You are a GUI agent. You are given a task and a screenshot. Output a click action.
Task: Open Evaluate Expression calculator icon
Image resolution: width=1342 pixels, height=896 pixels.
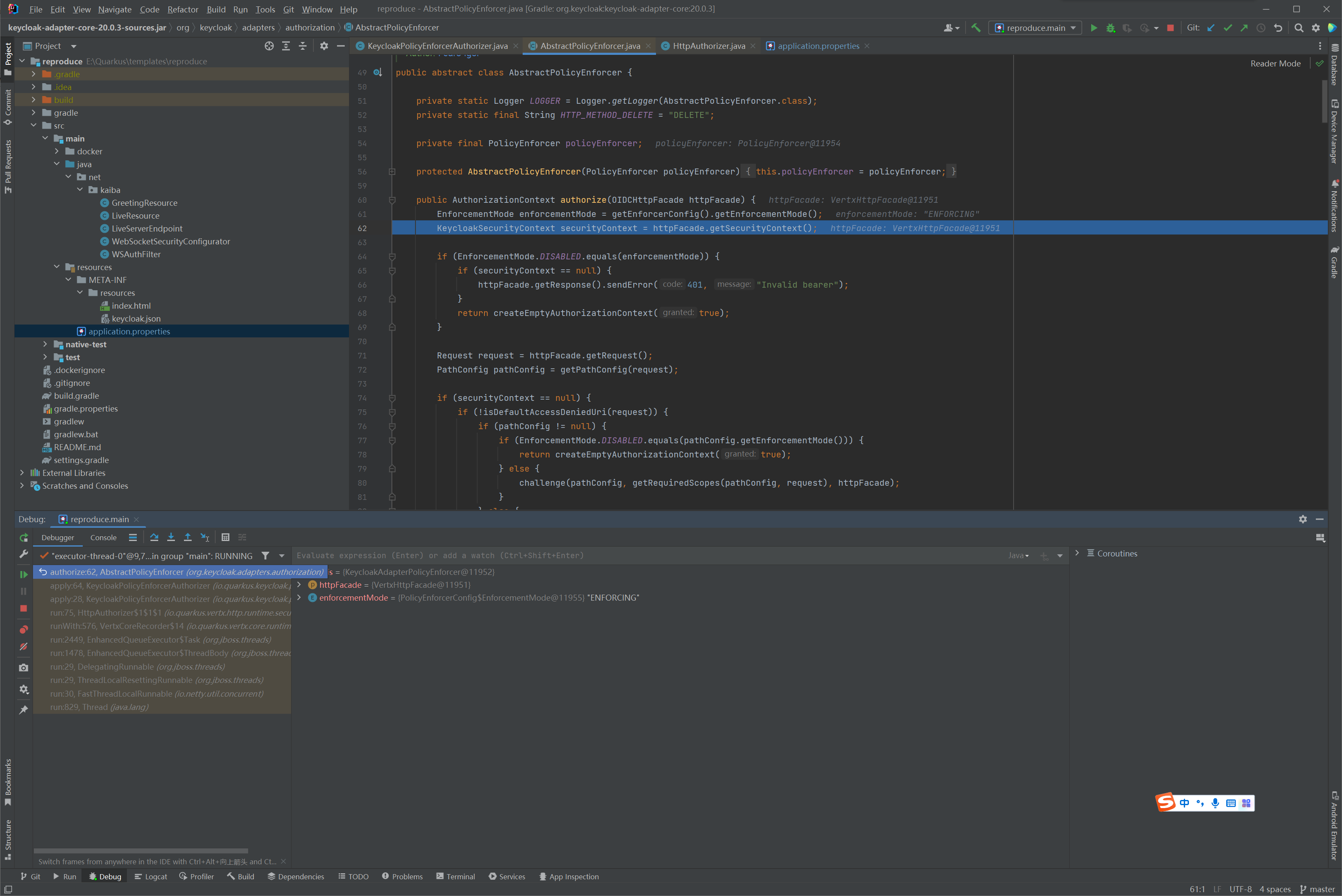tap(225, 537)
